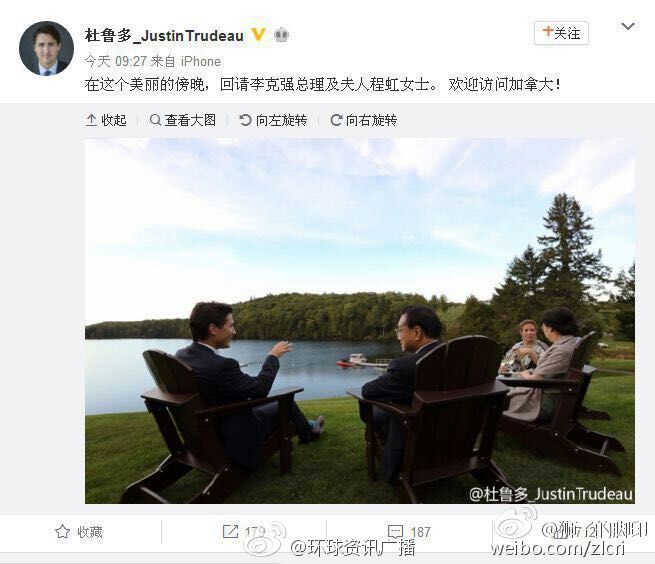
Task: Click the 来自 iPhone source link
Action: coord(185,61)
